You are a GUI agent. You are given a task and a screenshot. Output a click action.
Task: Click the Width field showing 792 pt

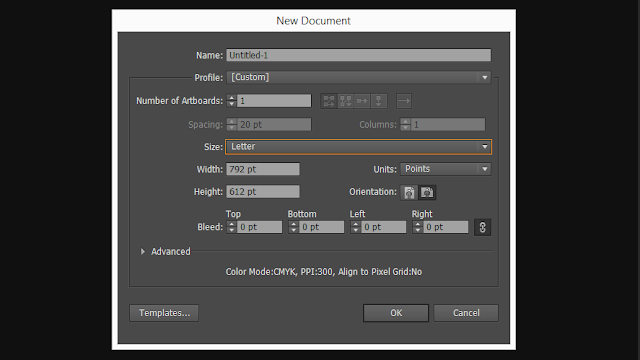(263, 169)
